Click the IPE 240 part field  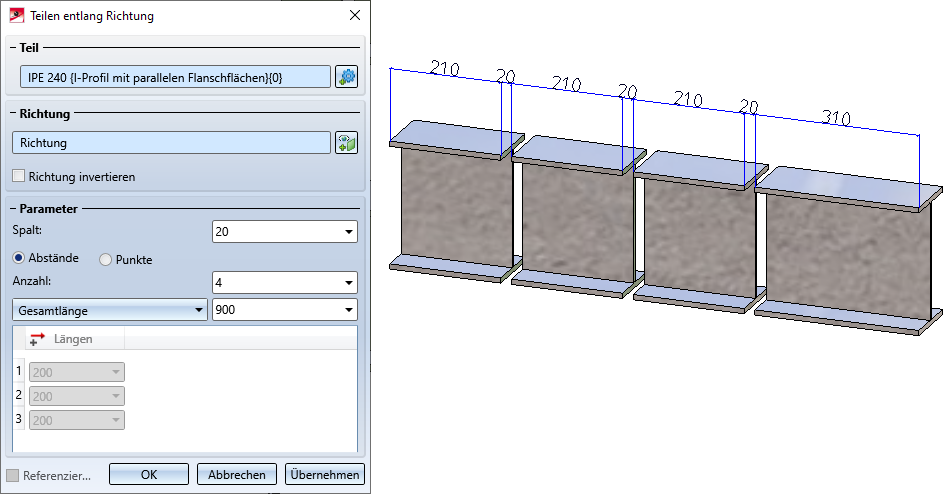click(175, 77)
